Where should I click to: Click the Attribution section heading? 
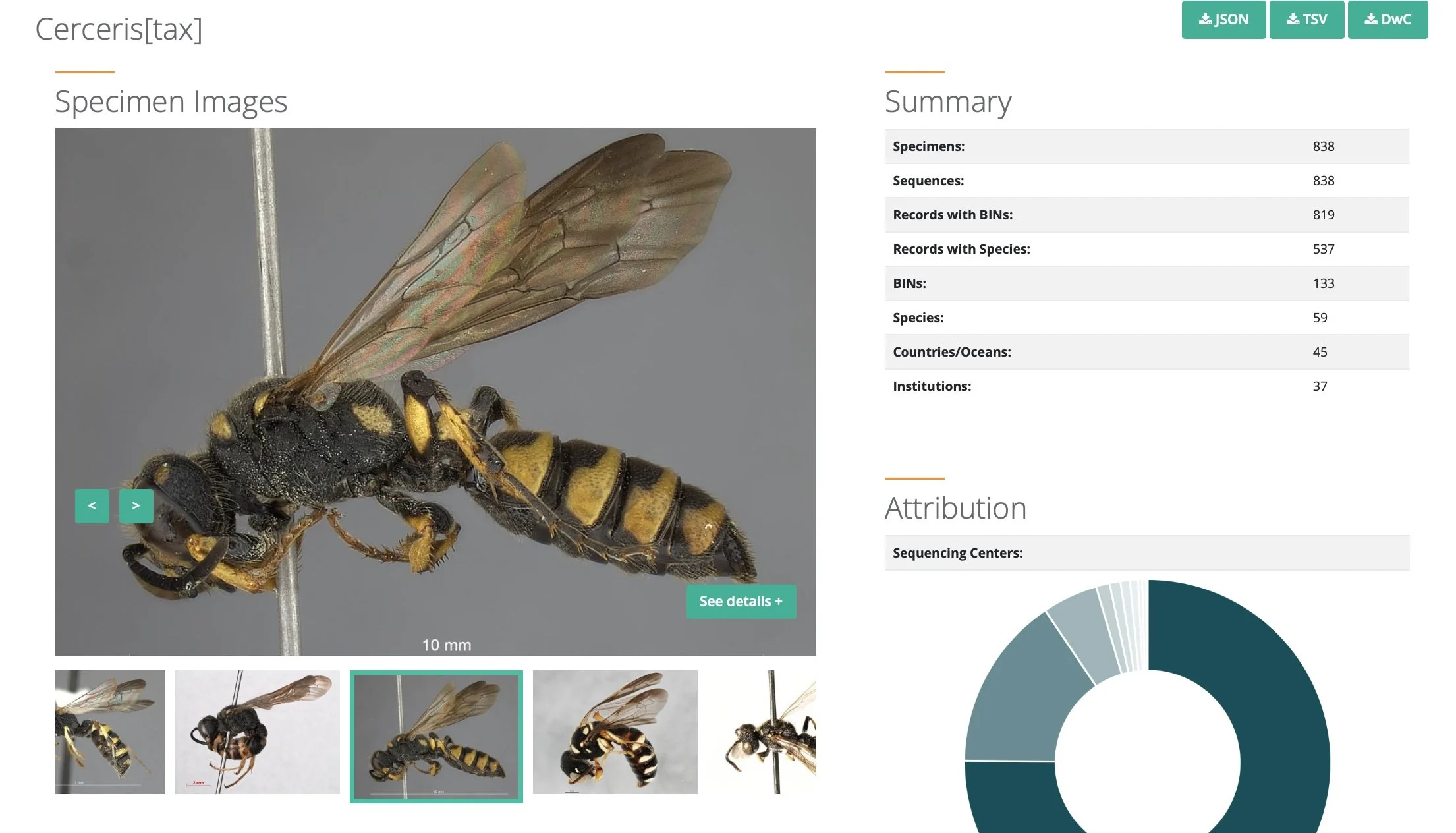pyautogui.click(x=955, y=507)
